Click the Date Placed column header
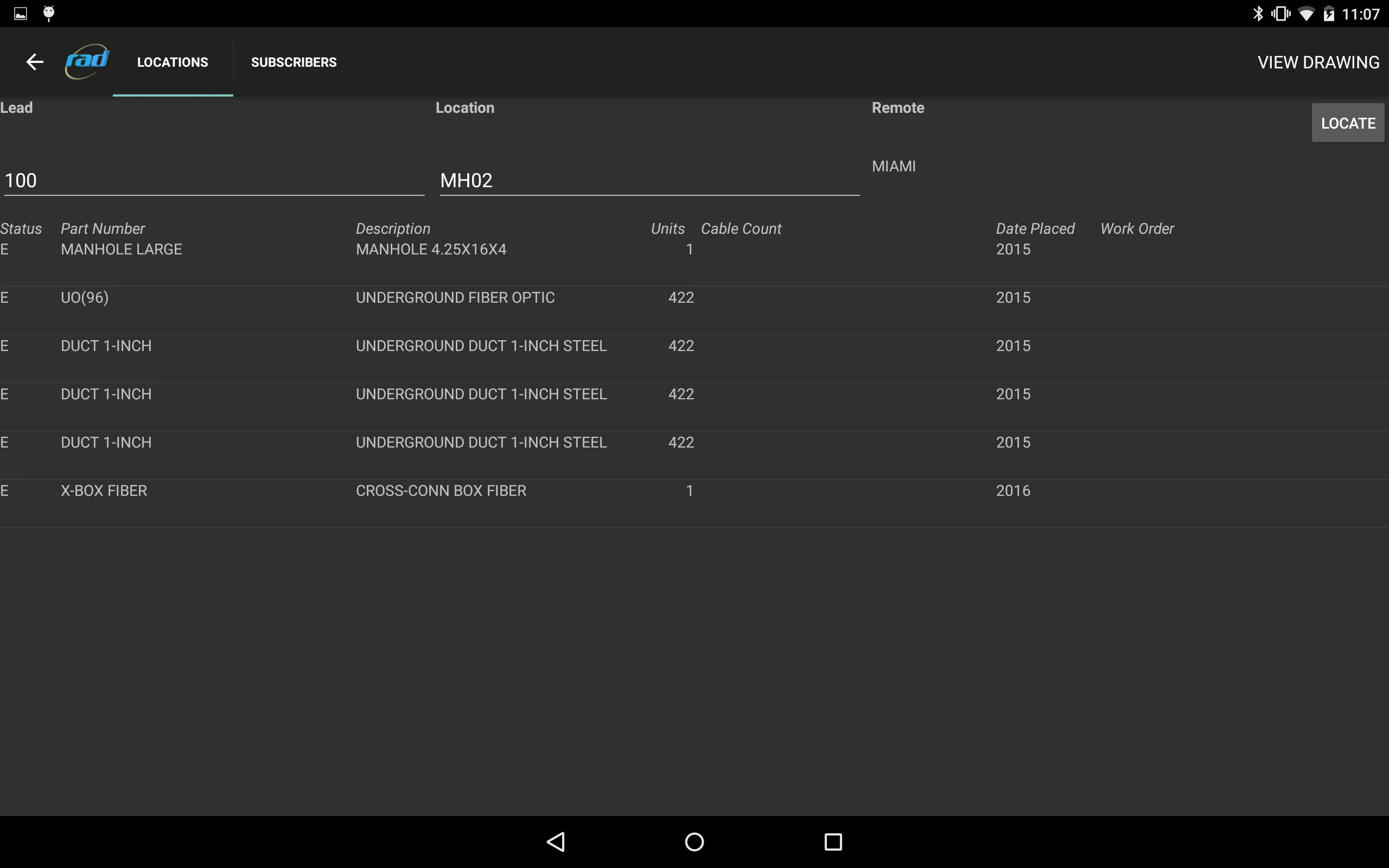Screen dimensions: 1389x868 (x=1035, y=228)
